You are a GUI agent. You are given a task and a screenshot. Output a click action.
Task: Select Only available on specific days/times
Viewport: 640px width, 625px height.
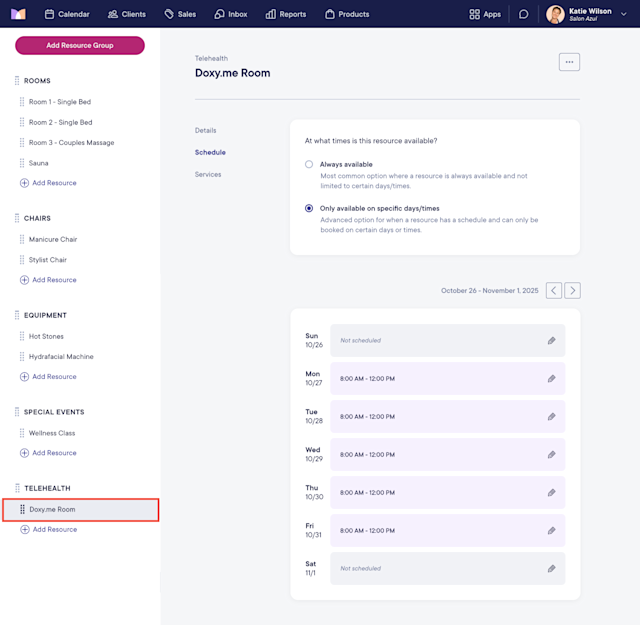[x=309, y=208]
